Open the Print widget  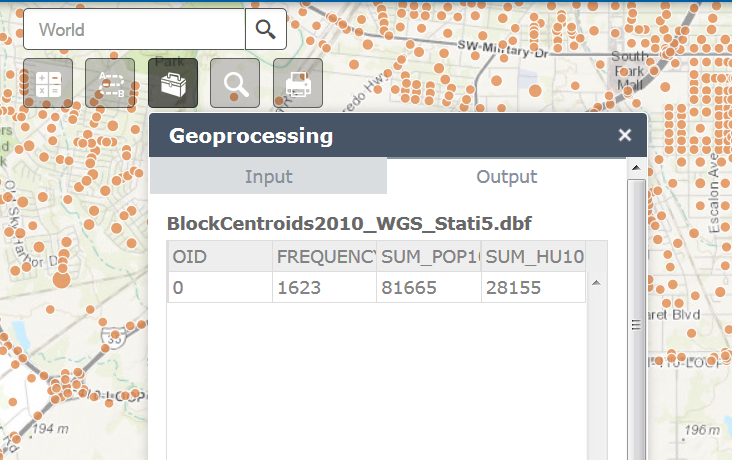click(x=298, y=83)
